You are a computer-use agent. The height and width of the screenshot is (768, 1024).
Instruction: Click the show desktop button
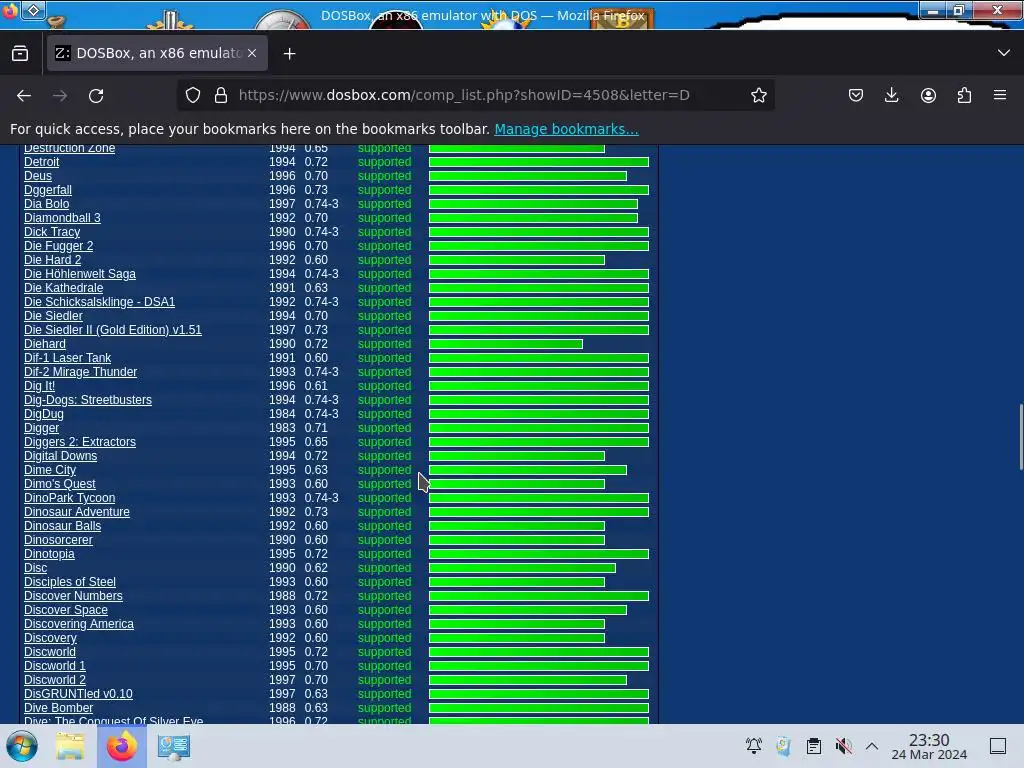998,746
